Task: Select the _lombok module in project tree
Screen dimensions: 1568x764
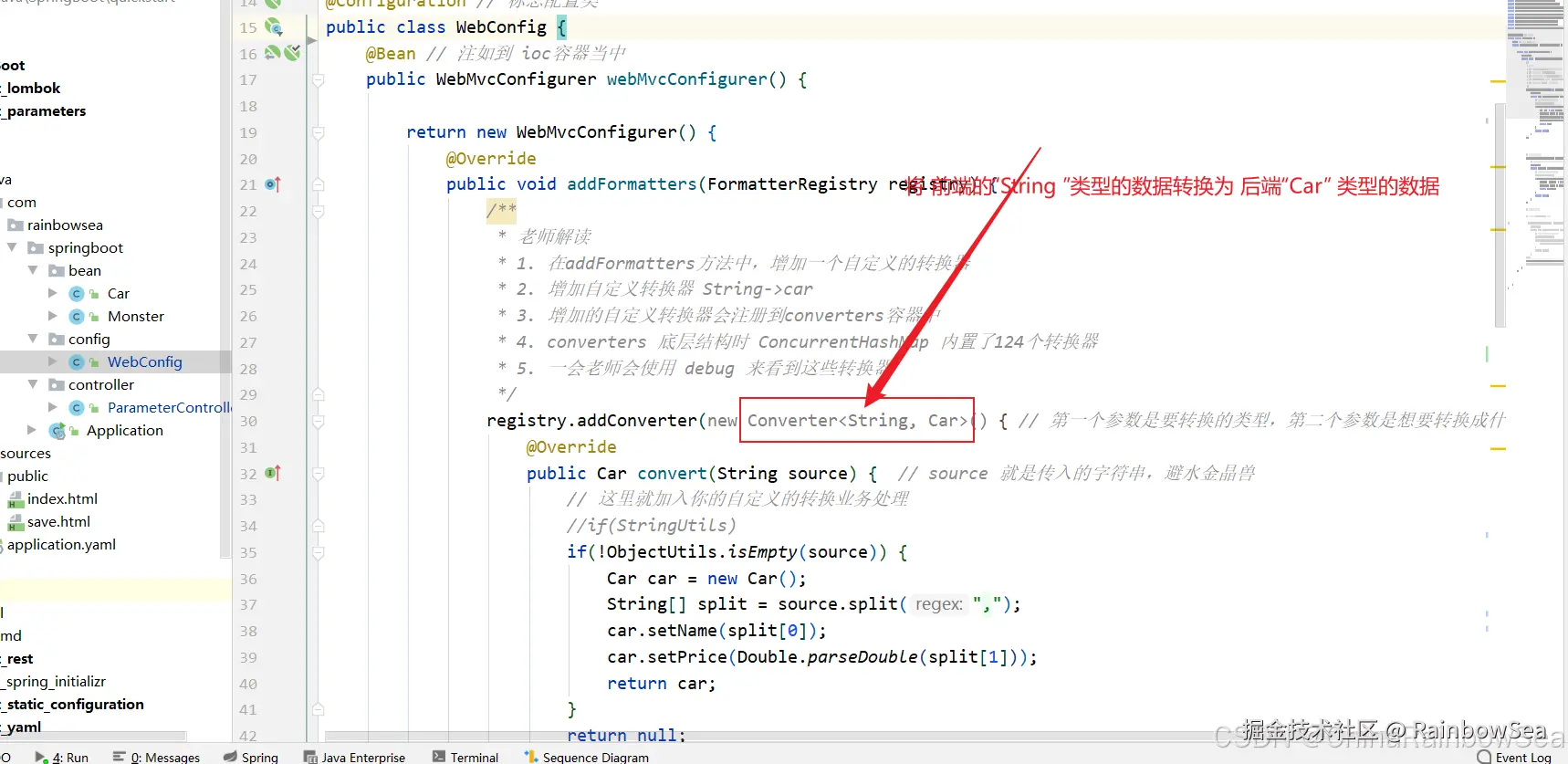Action: click(31, 89)
